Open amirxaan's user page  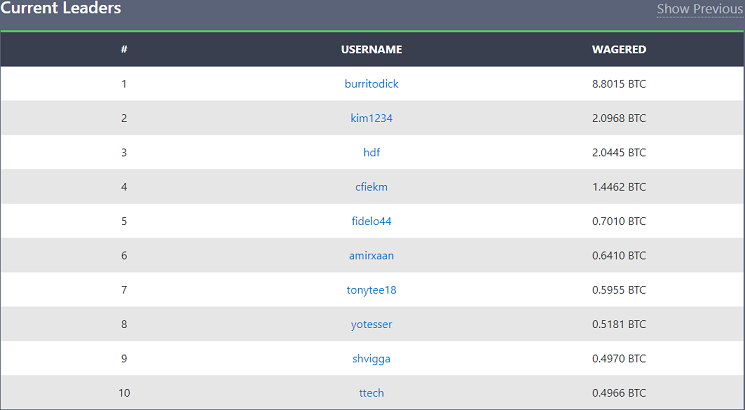pos(371,256)
